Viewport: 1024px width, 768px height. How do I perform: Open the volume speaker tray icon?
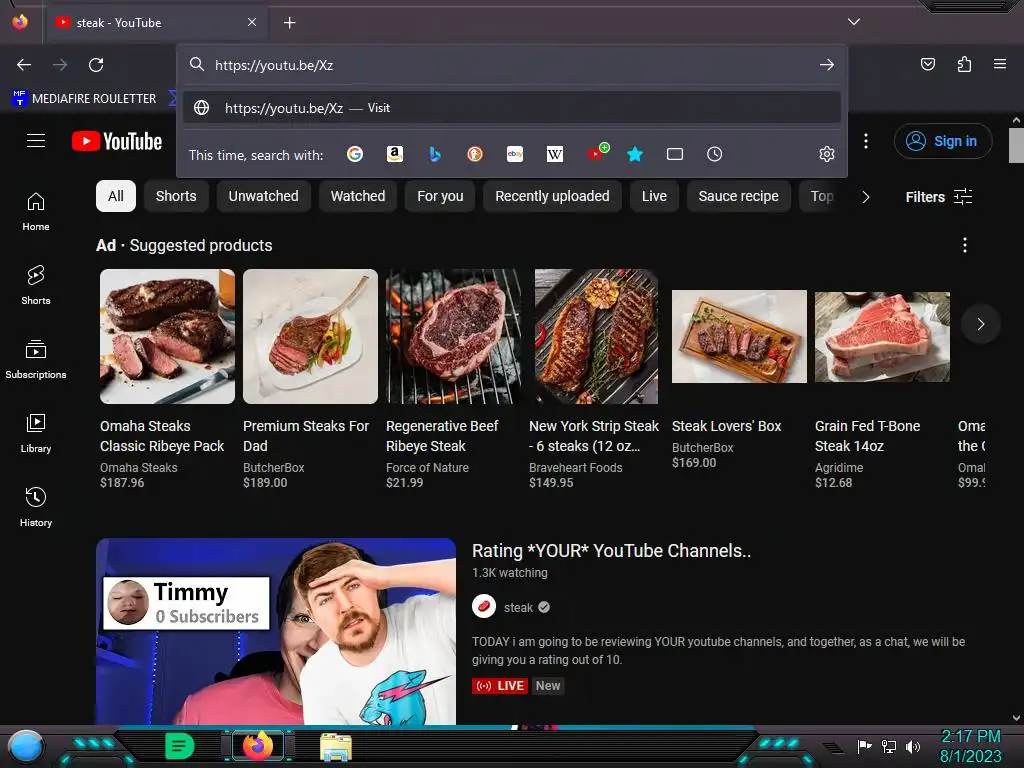[x=913, y=746]
